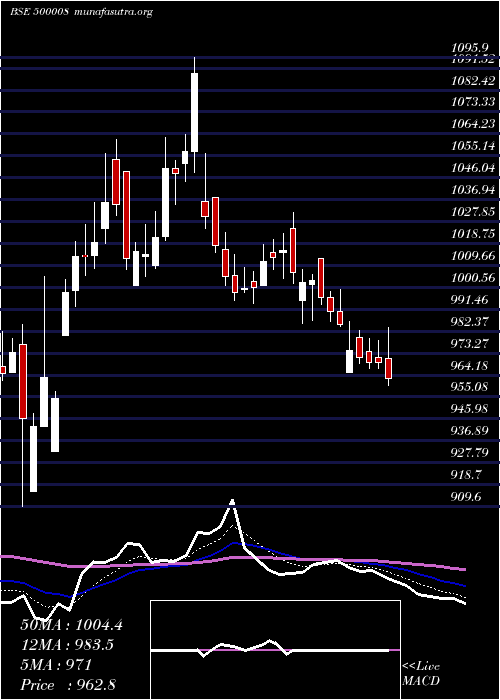Click the Price : 962.8 readout

(68, 685)
